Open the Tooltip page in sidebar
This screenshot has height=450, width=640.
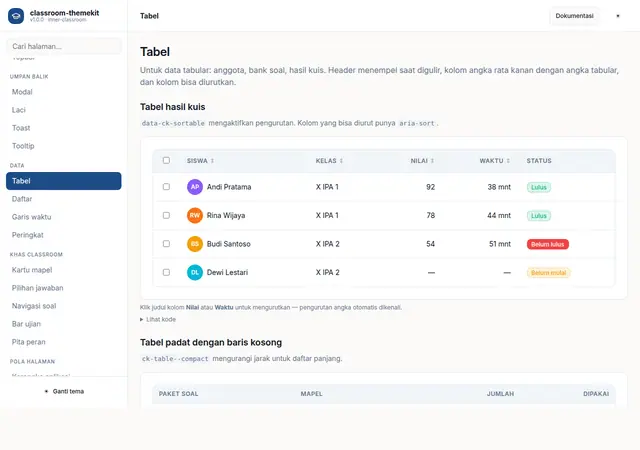click(64, 146)
